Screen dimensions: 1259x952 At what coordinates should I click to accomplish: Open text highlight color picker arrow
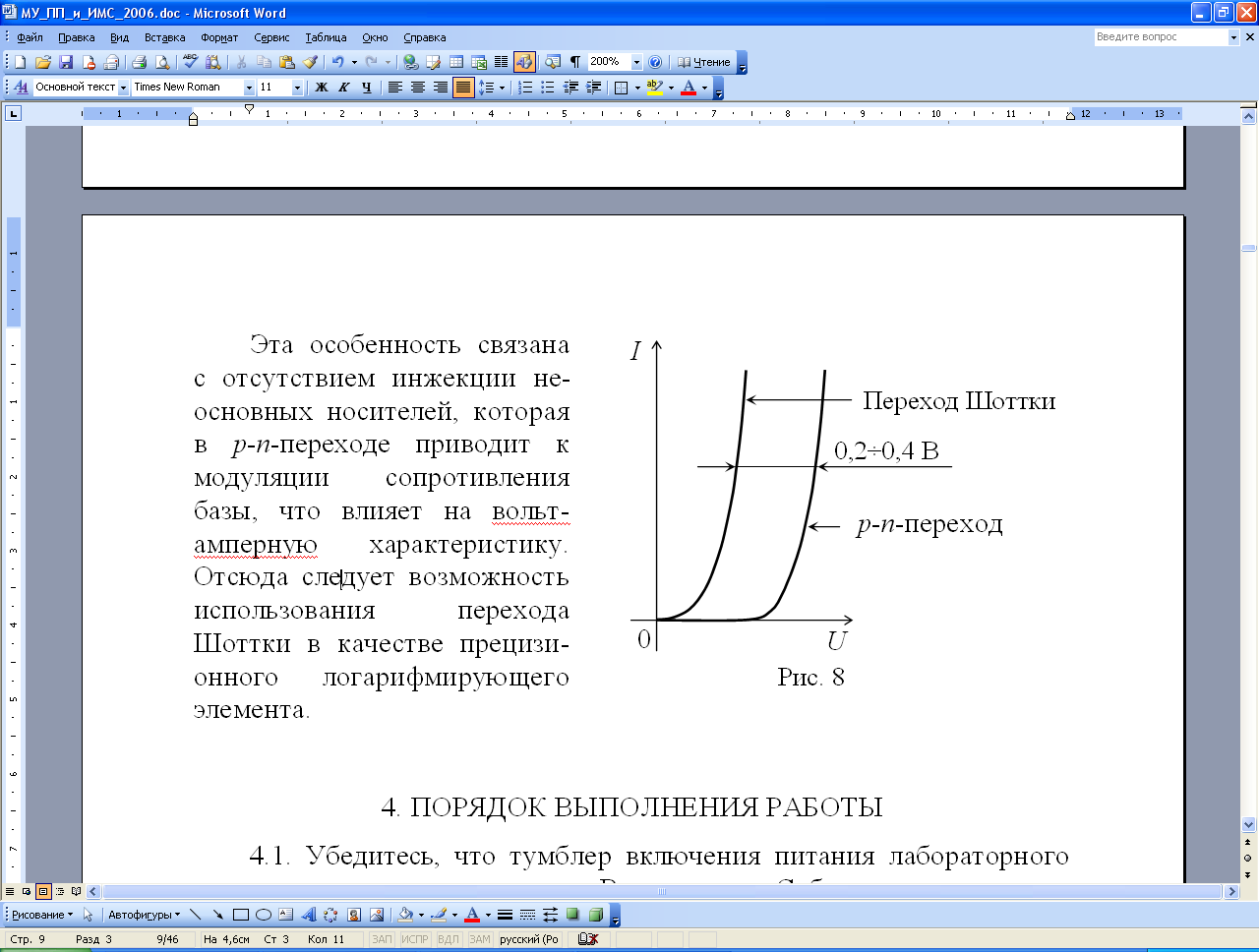(671, 88)
